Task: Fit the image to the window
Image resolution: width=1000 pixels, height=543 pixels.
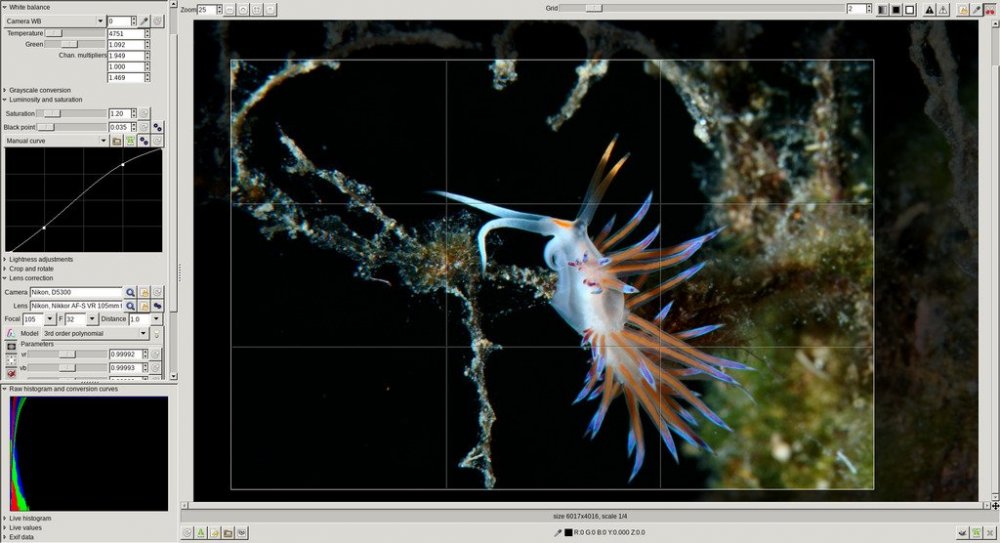Action: tap(257, 10)
